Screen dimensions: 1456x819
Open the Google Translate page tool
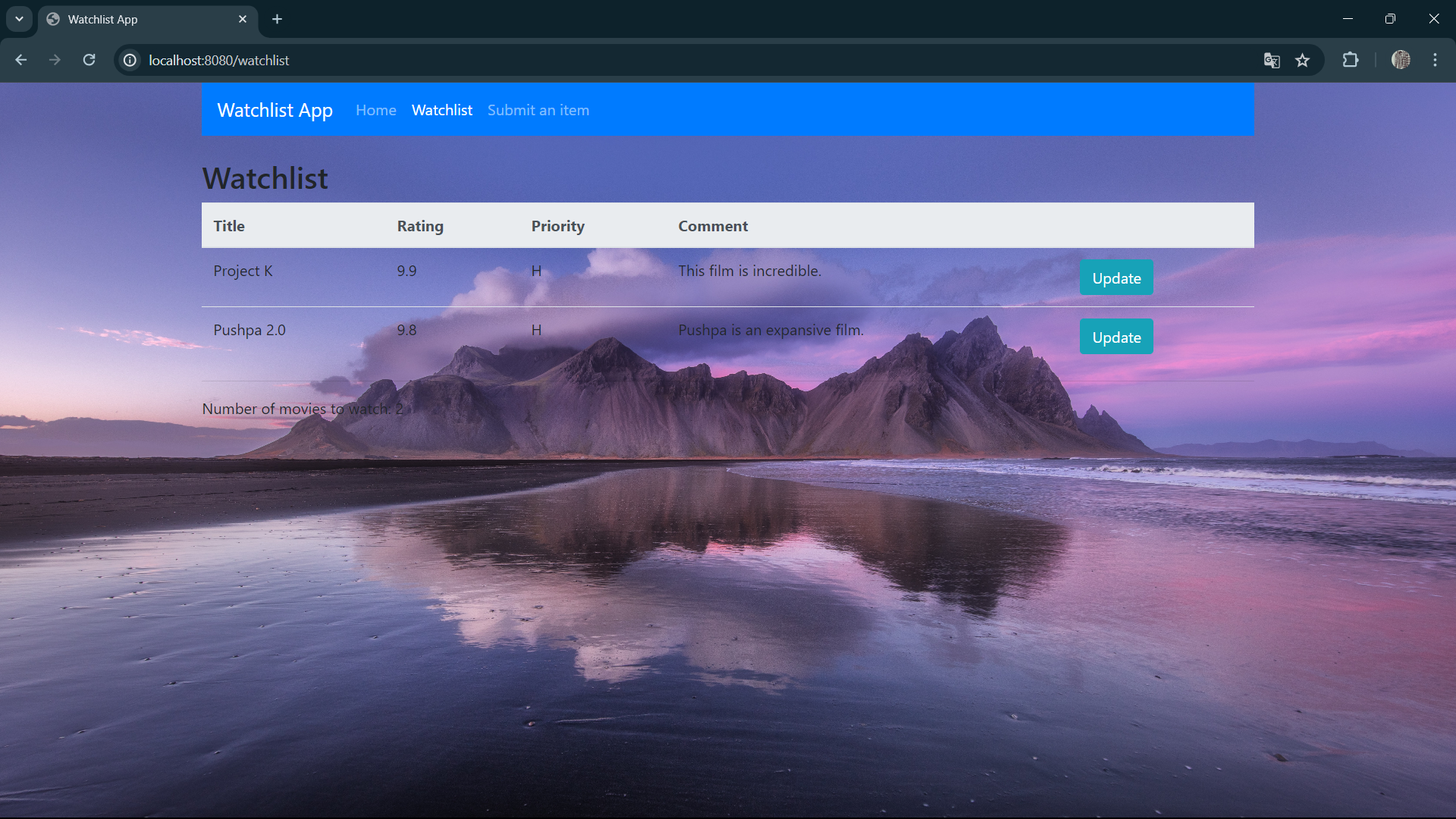(1271, 61)
